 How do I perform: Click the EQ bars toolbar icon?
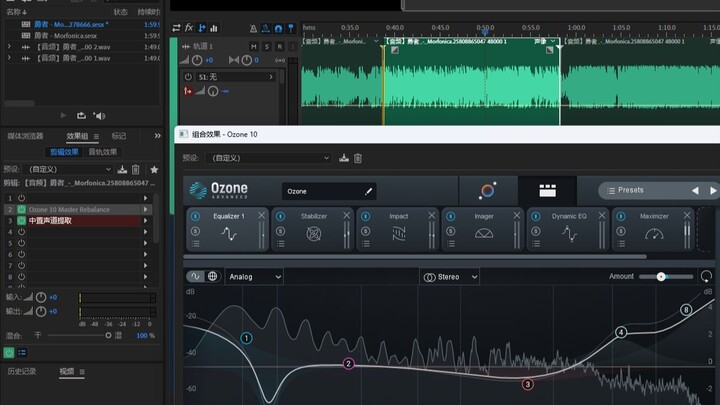coord(214,28)
